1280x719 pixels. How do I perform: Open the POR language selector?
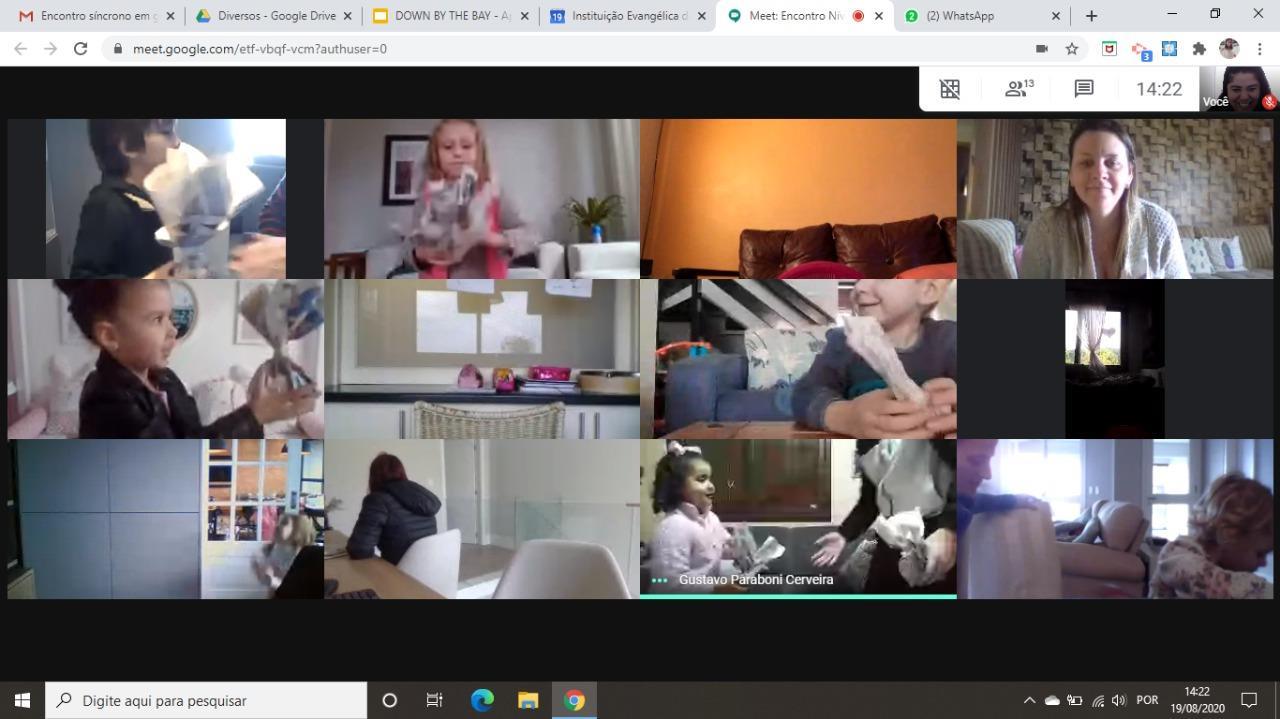point(1146,700)
